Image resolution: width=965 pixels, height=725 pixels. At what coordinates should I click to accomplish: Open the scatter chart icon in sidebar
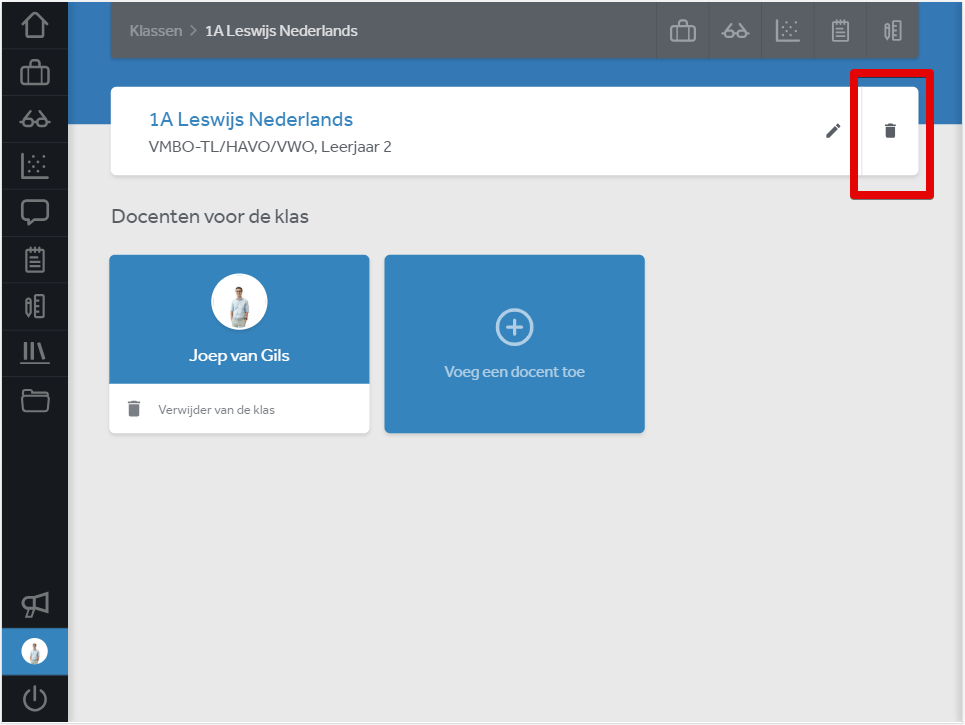[x=34, y=166]
